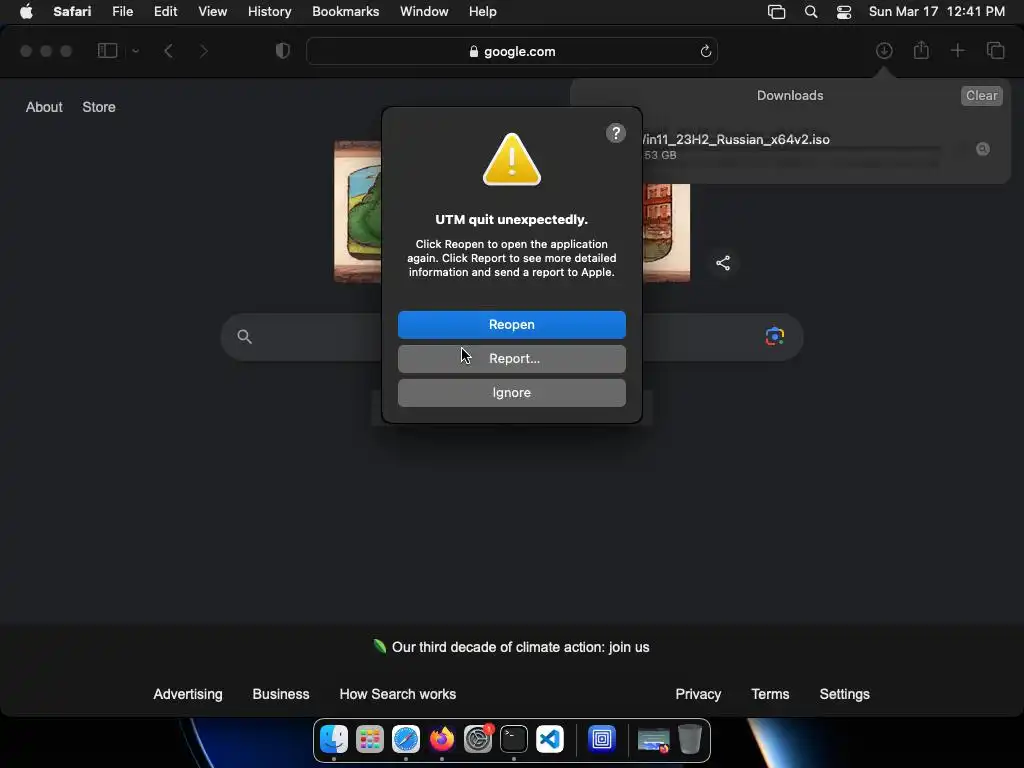This screenshot has width=1024, height=768.
Task: Open Firefox from the Dock
Action: click(441, 739)
